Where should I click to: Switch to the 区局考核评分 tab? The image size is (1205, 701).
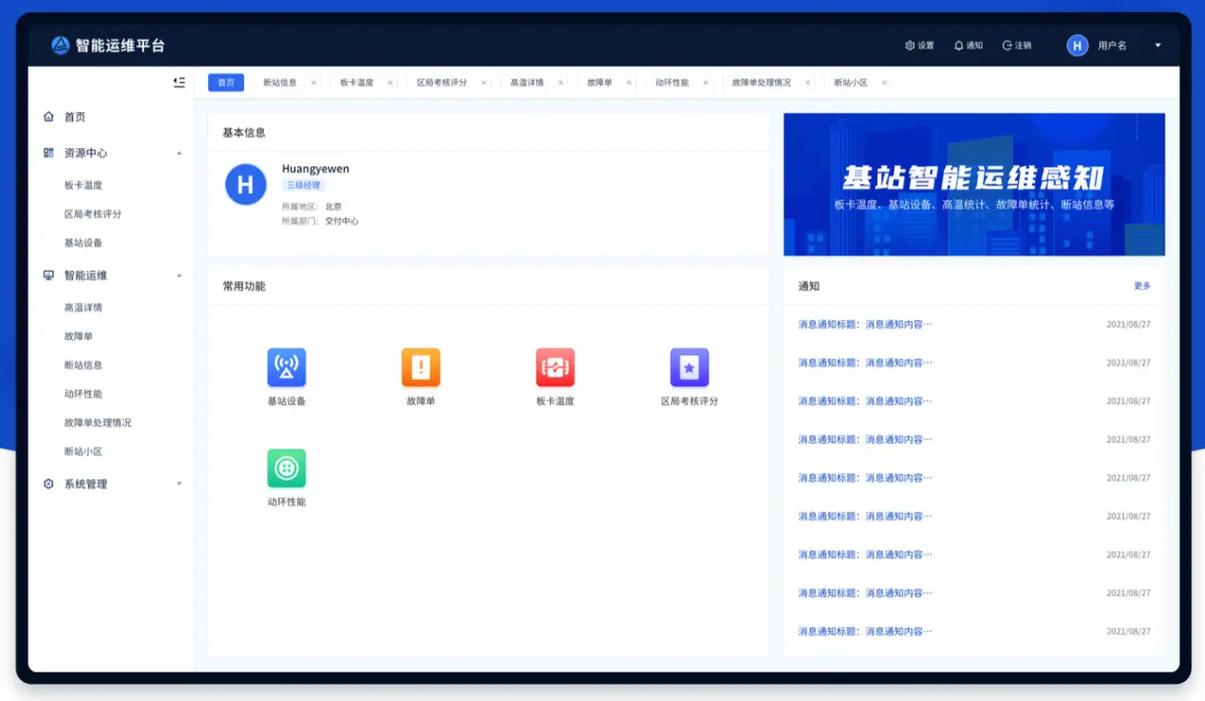(x=442, y=83)
